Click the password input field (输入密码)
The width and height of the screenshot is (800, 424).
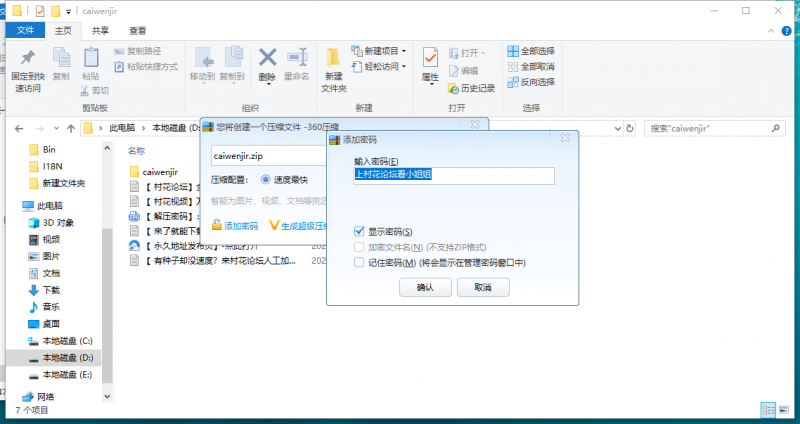(x=453, y=175)
